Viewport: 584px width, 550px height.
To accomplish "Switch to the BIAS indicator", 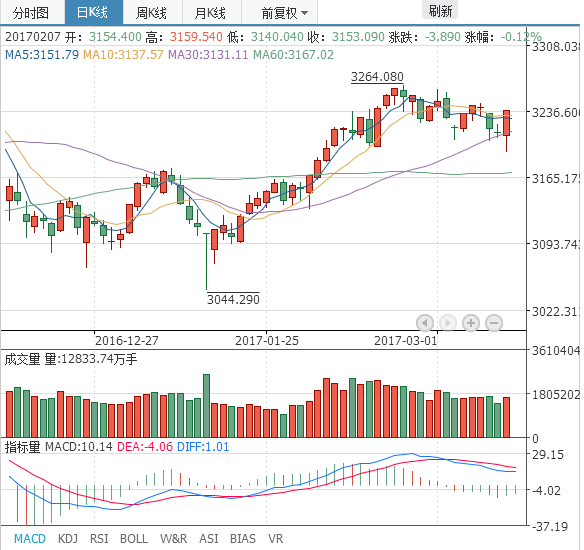I will click(243, 538).
